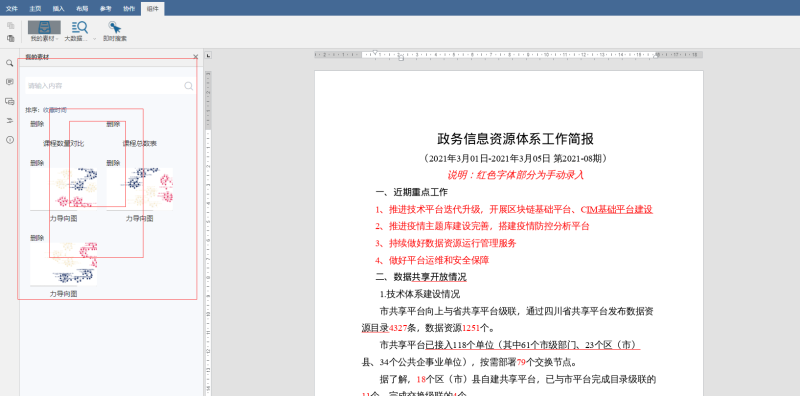Switch to the 布局 tab
The height and width of the screenshot is (396, 800).
point(82,9)
